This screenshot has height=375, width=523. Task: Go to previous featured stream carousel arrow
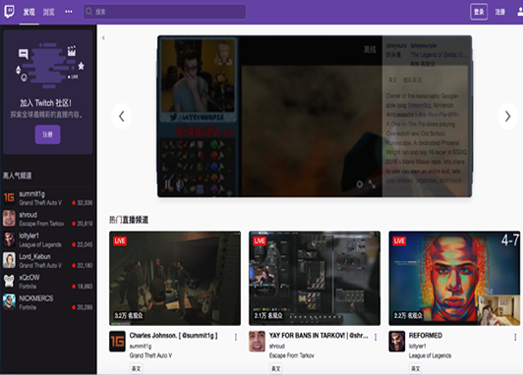[x=121, y=116]
